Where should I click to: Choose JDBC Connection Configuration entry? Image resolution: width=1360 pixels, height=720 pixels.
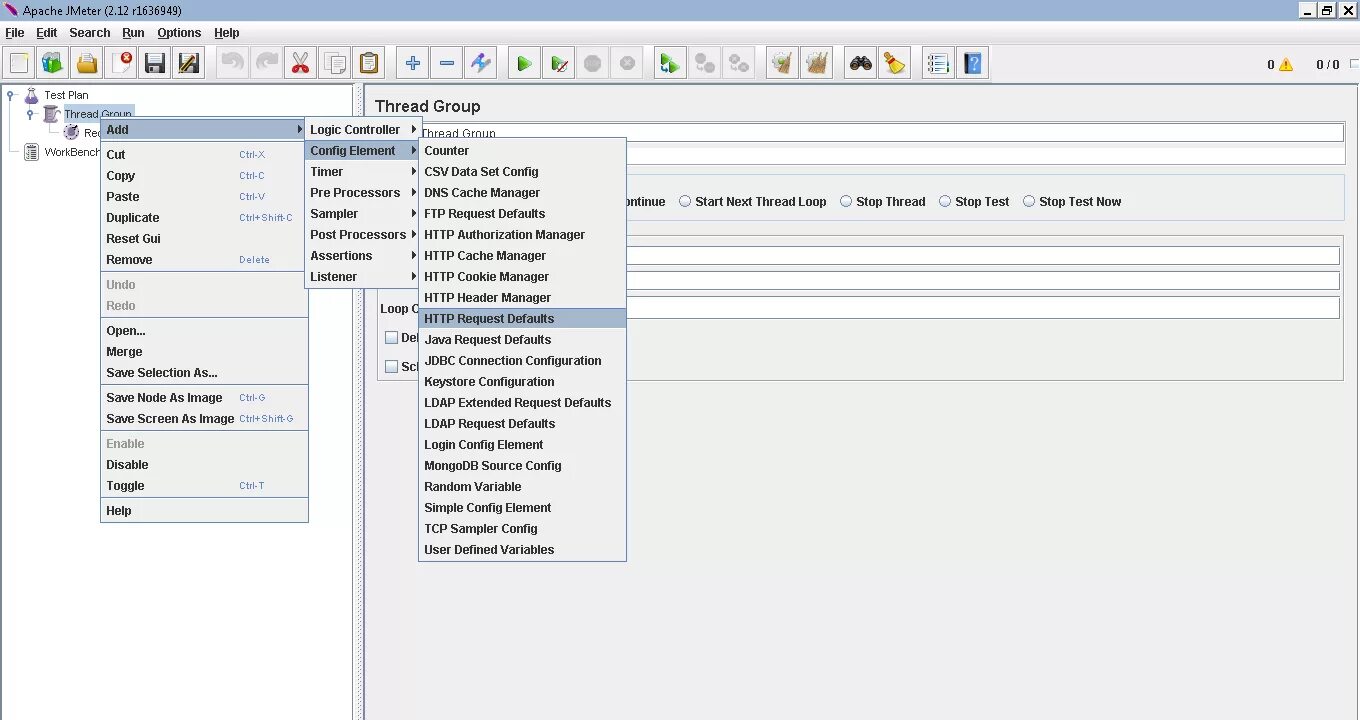[522, 360]
